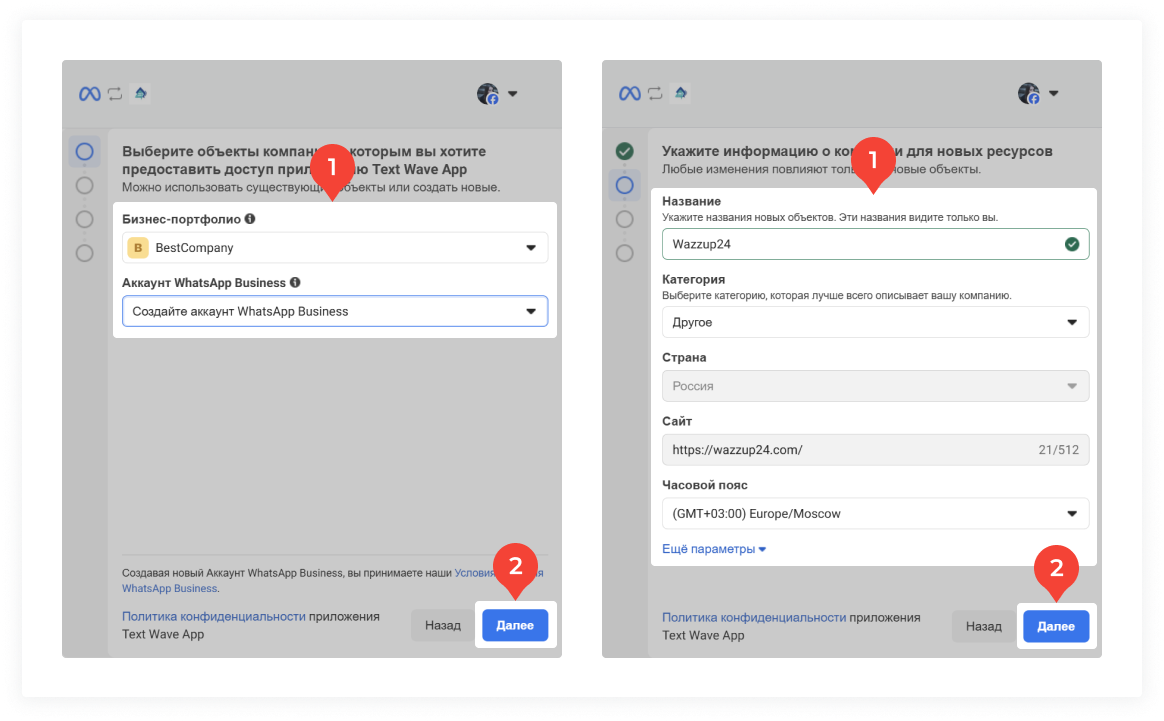Expand the Ещё параметры section
This screenshot has height=721, width=1164.
point(714,549)
